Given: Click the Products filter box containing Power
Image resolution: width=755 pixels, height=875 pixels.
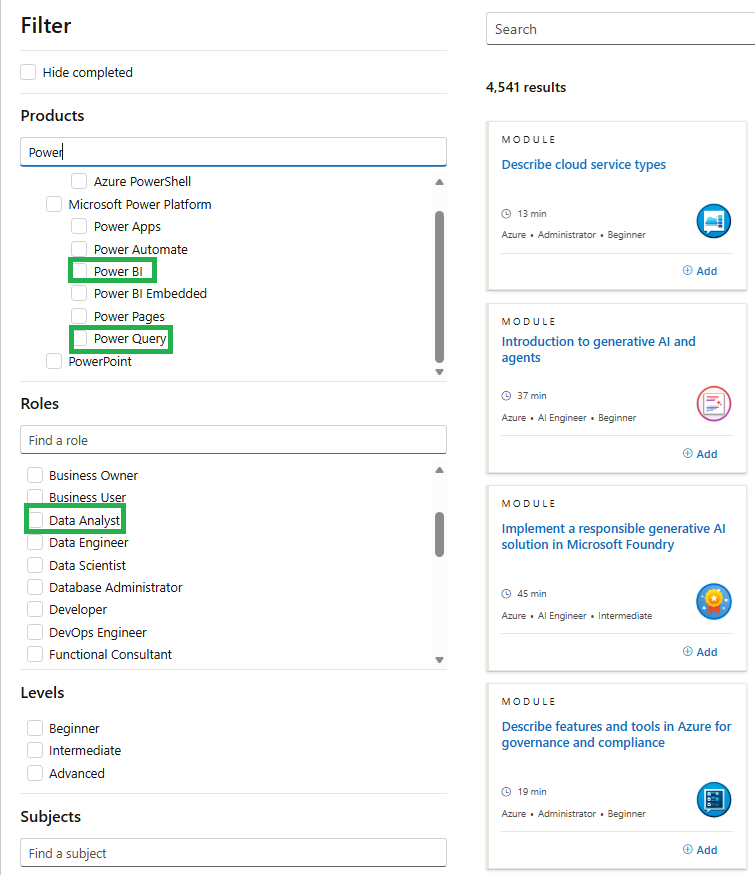Looking at the screenshot, I should coord(233,152).
